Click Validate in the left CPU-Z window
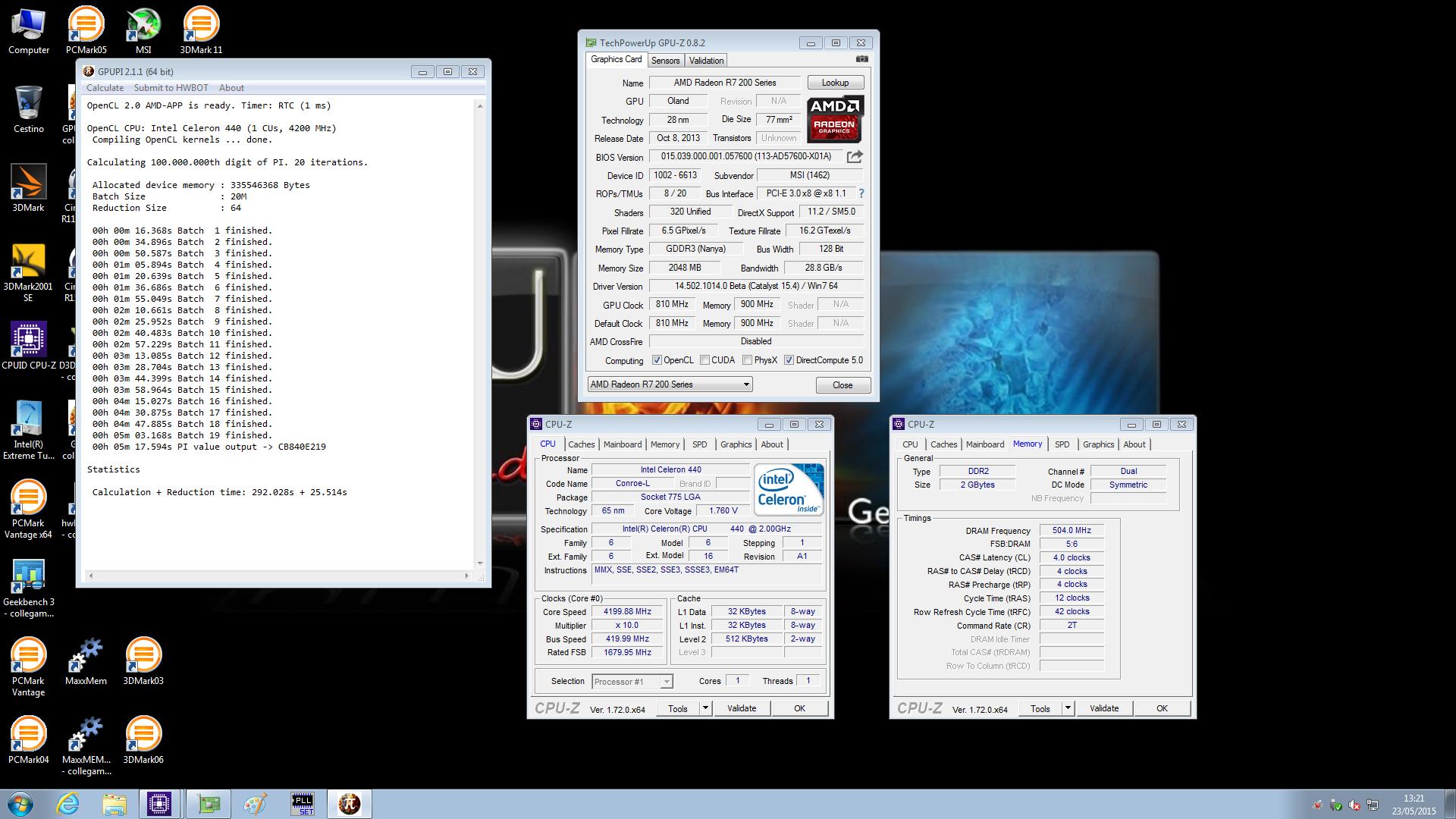 pos(742,708)
